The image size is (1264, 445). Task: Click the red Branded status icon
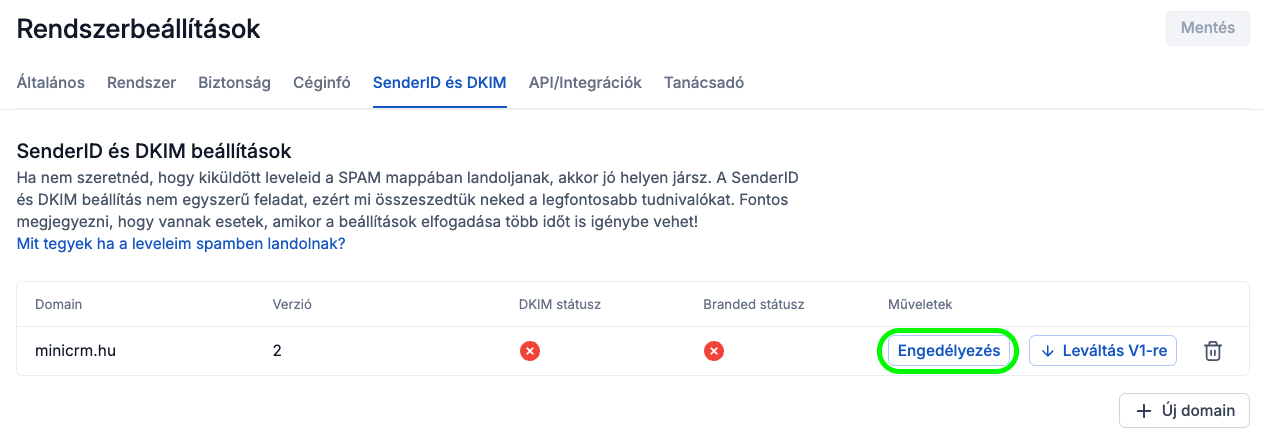coord(713,351)
